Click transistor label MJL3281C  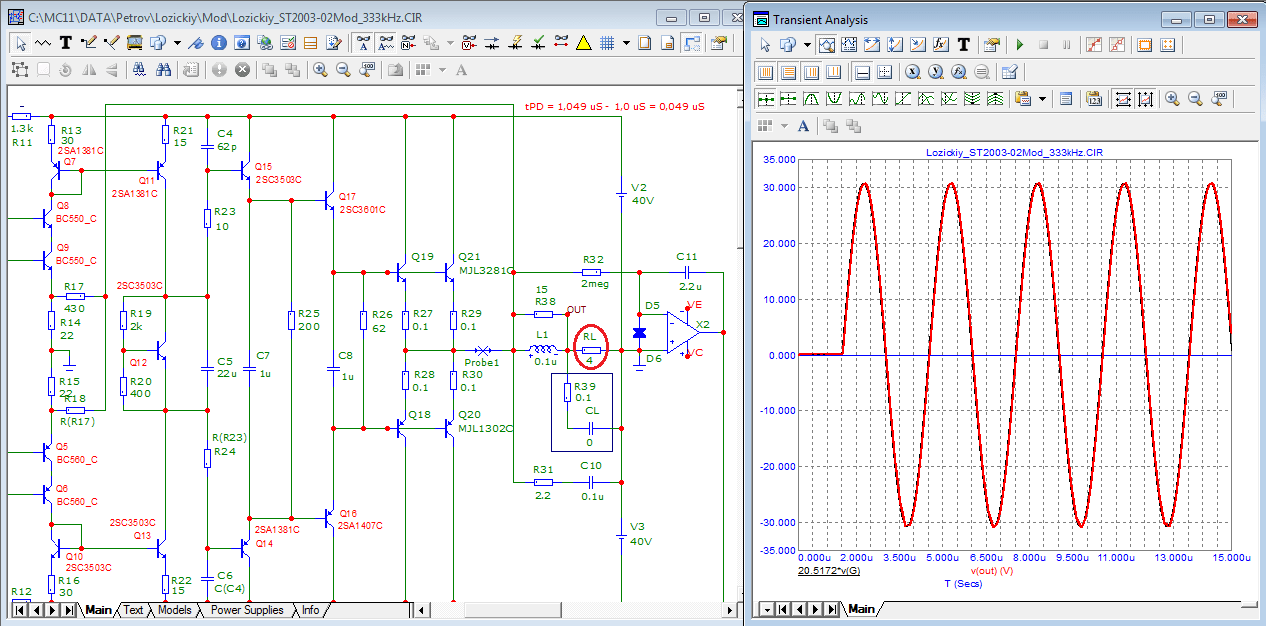point(486,270)
